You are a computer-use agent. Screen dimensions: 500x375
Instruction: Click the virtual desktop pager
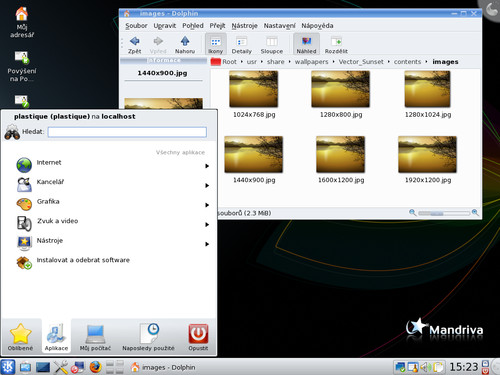(x=115, y=367)
